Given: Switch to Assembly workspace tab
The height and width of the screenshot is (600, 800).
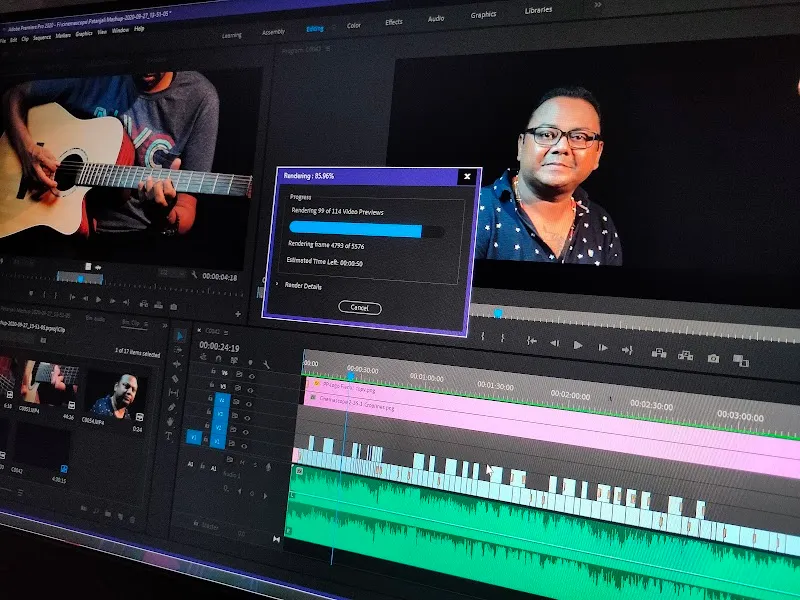Looking at the screenshot, I should click(x=273, y=32).
